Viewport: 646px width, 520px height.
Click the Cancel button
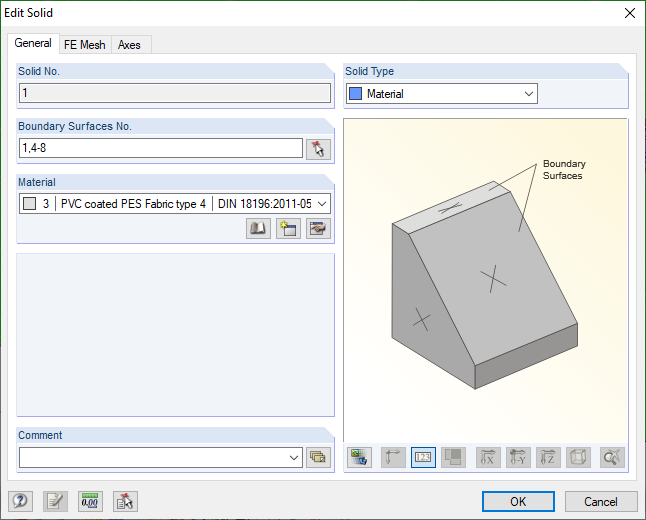[601, 501]
